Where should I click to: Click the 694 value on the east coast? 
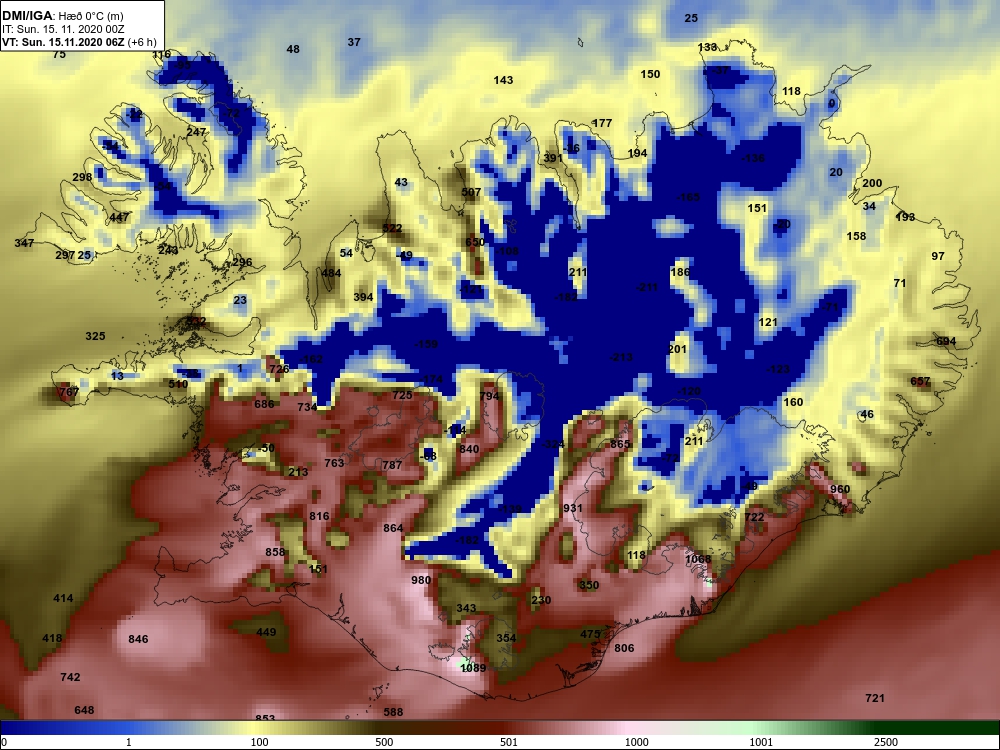946,341
